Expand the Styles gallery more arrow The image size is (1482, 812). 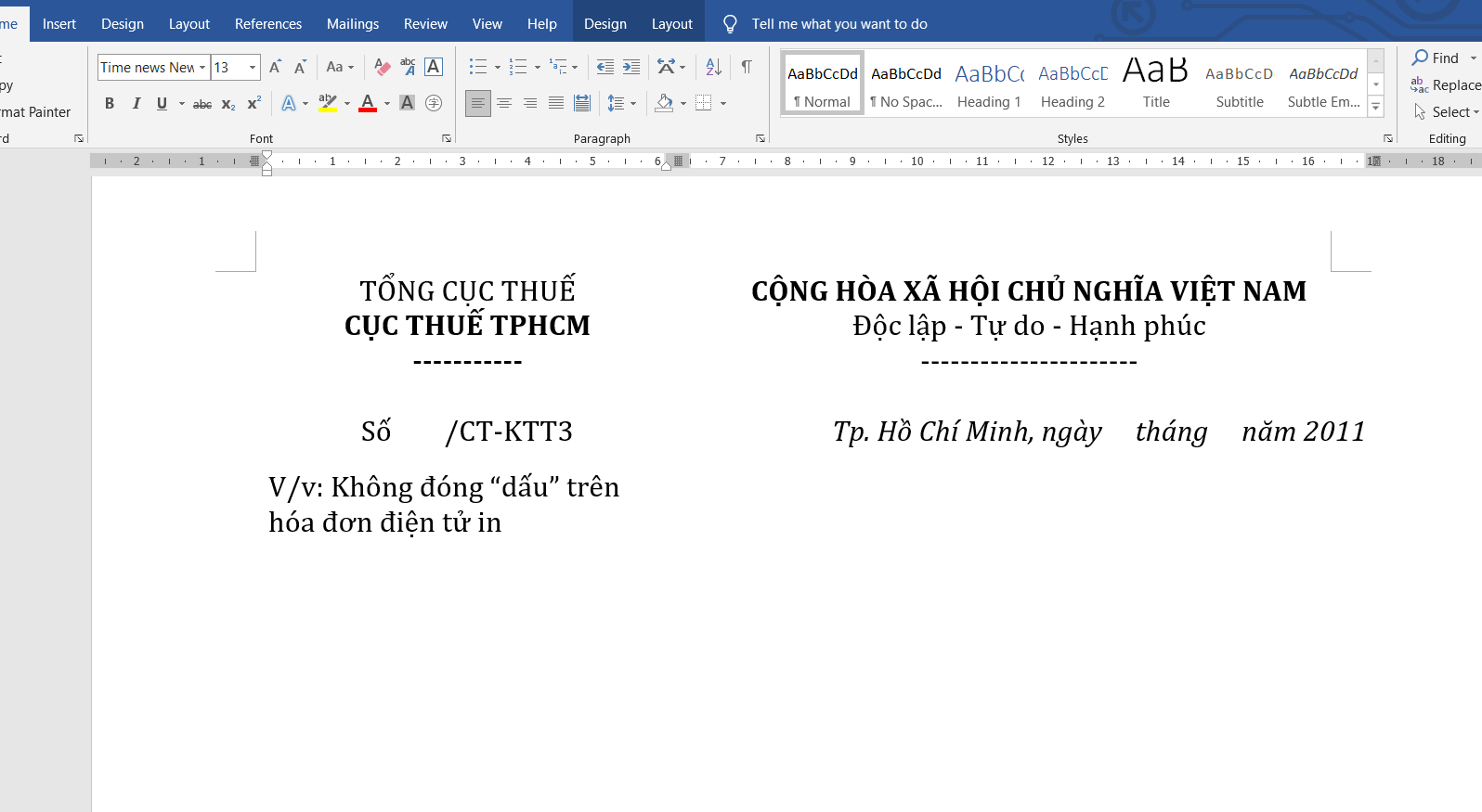click(1376, 108)
